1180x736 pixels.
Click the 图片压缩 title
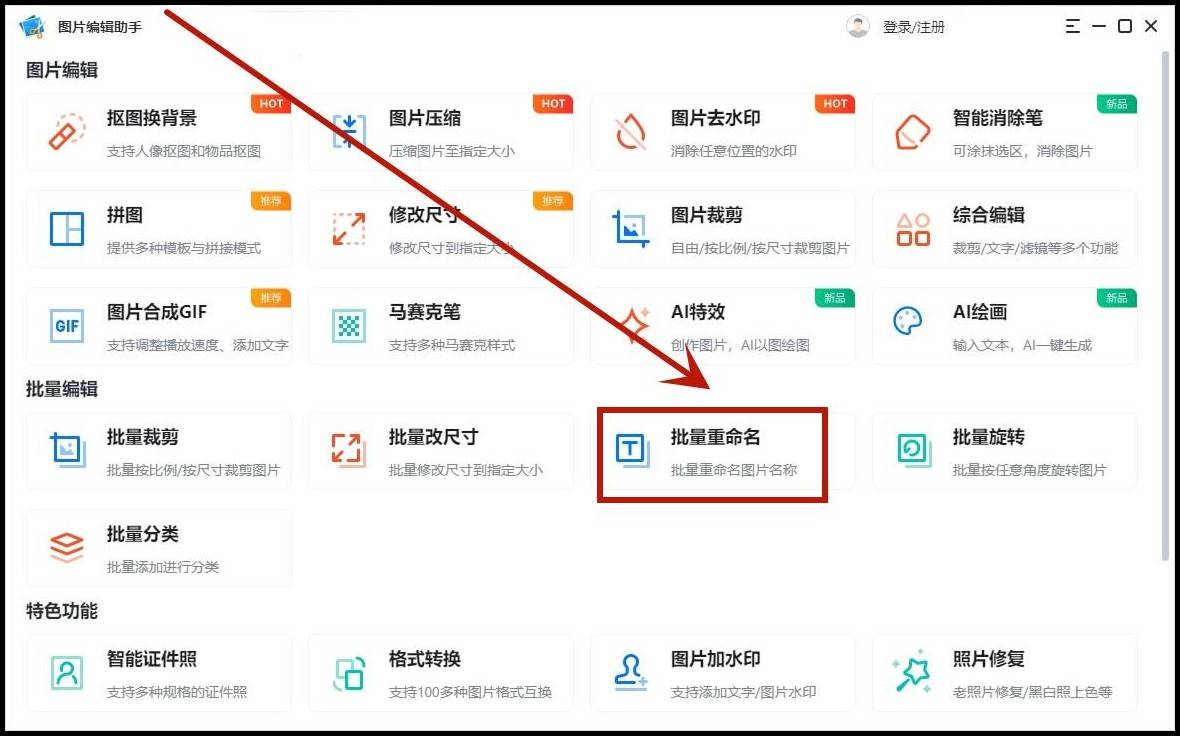pos(424,118)
